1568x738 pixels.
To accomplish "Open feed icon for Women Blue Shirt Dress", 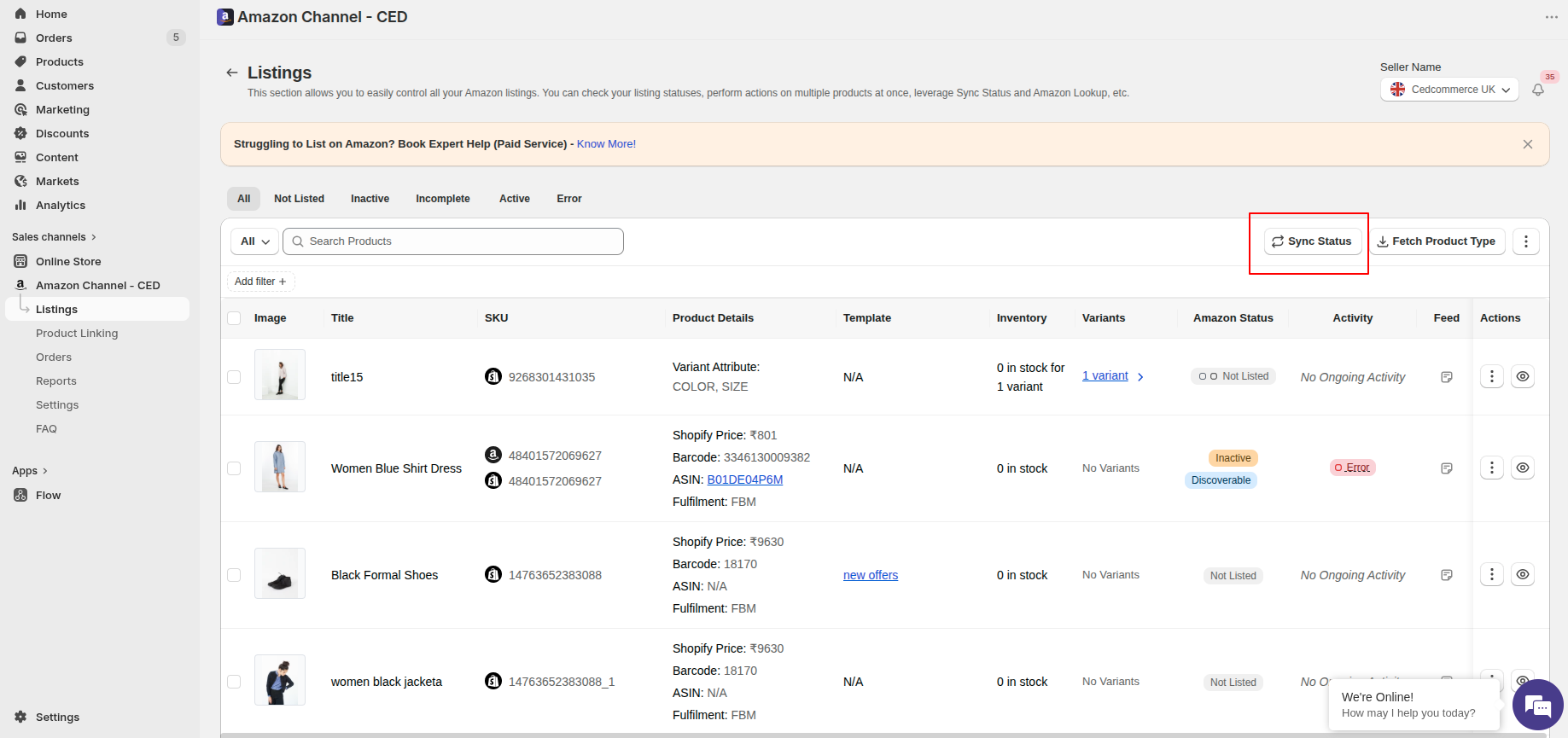I will (x=1447, y=468).
